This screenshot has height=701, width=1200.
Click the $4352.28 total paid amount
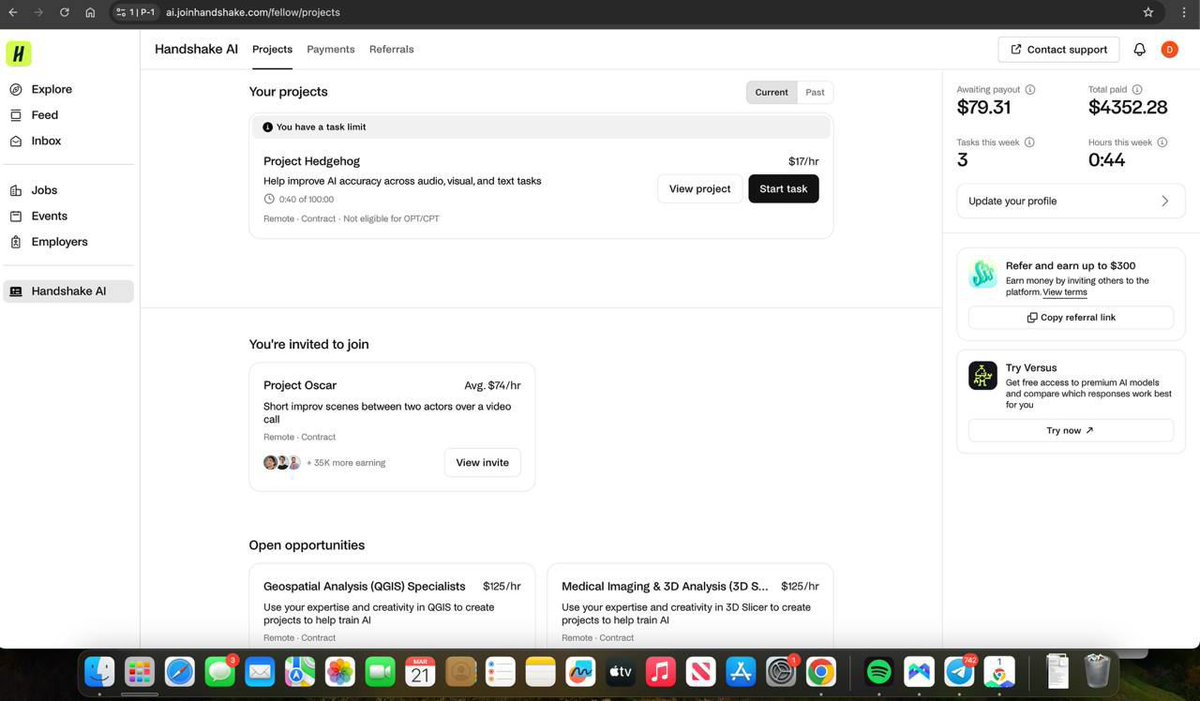[x=1128, y=107]
